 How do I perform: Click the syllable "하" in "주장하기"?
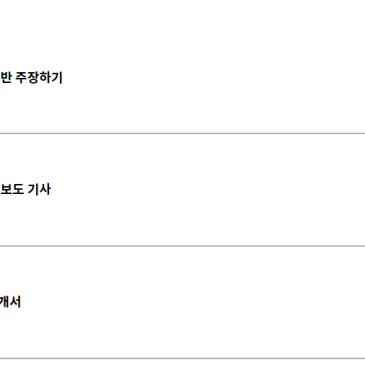pos(45,78)
